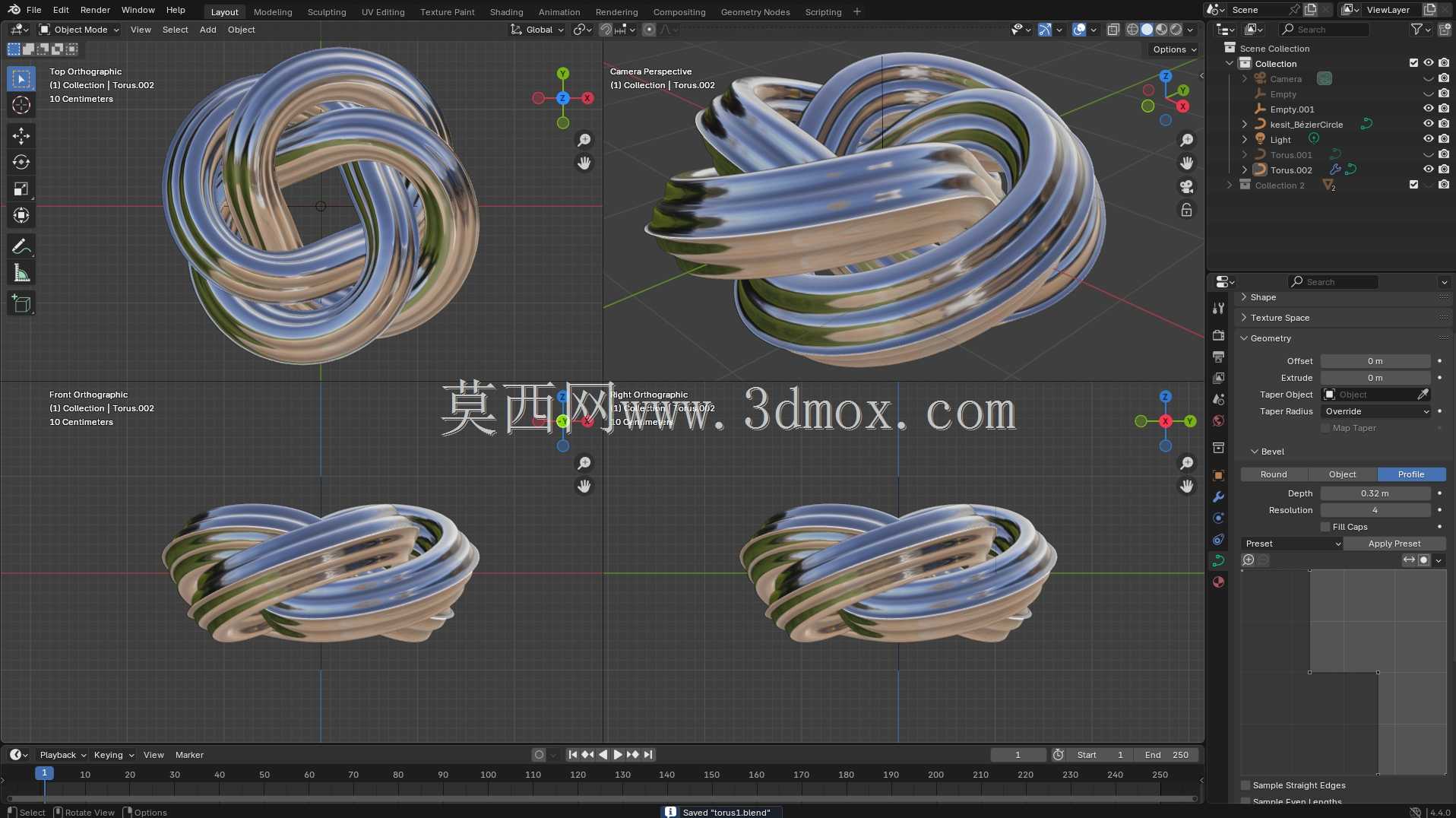The image size is (1456, 818).
Task: Uncheck the Collection 2 view layer checkbox
Action: click(1413, 185)
